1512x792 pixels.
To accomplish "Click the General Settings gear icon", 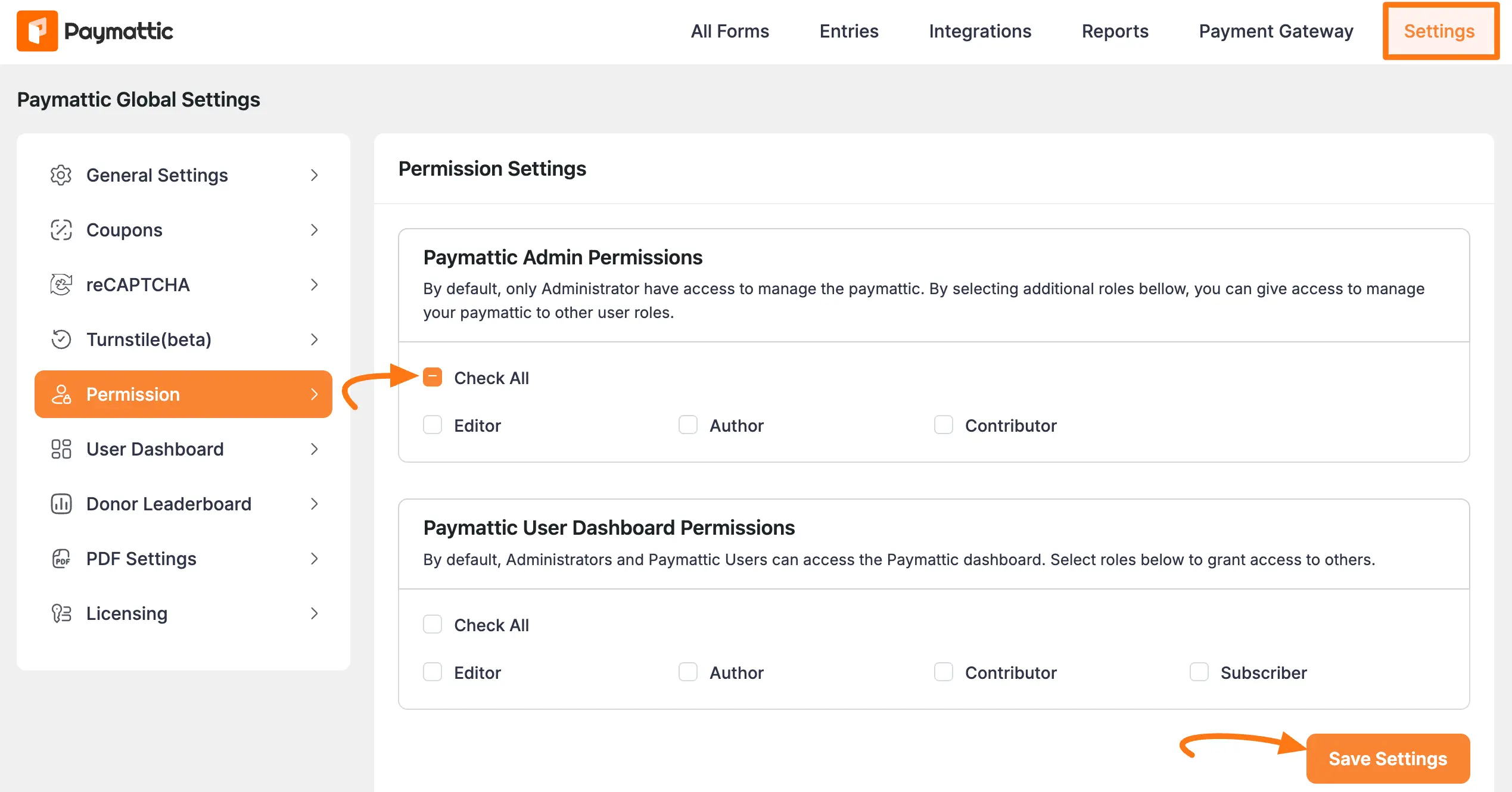I will point(61,175).
